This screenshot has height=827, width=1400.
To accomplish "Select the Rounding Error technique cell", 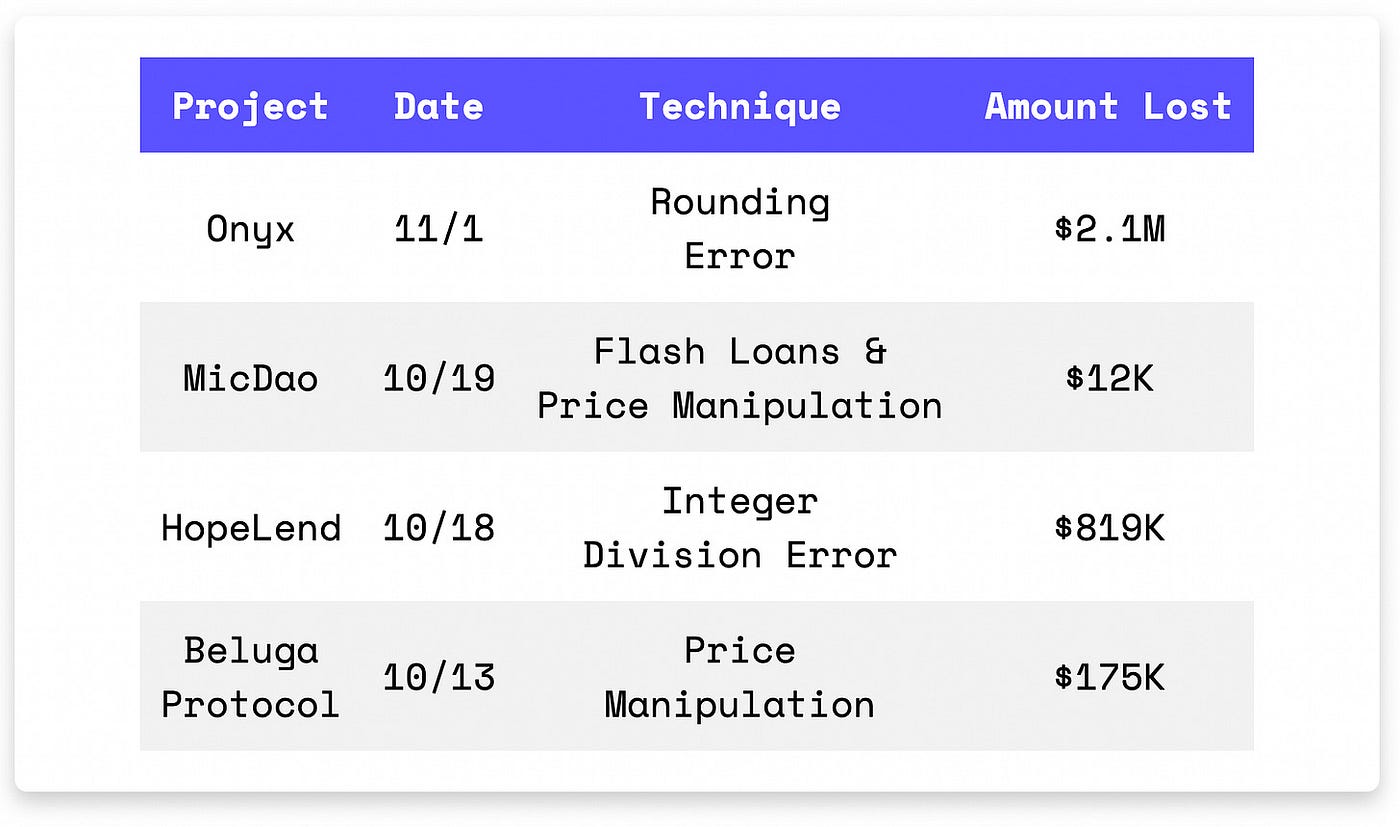I will click(x=740, y=229).
